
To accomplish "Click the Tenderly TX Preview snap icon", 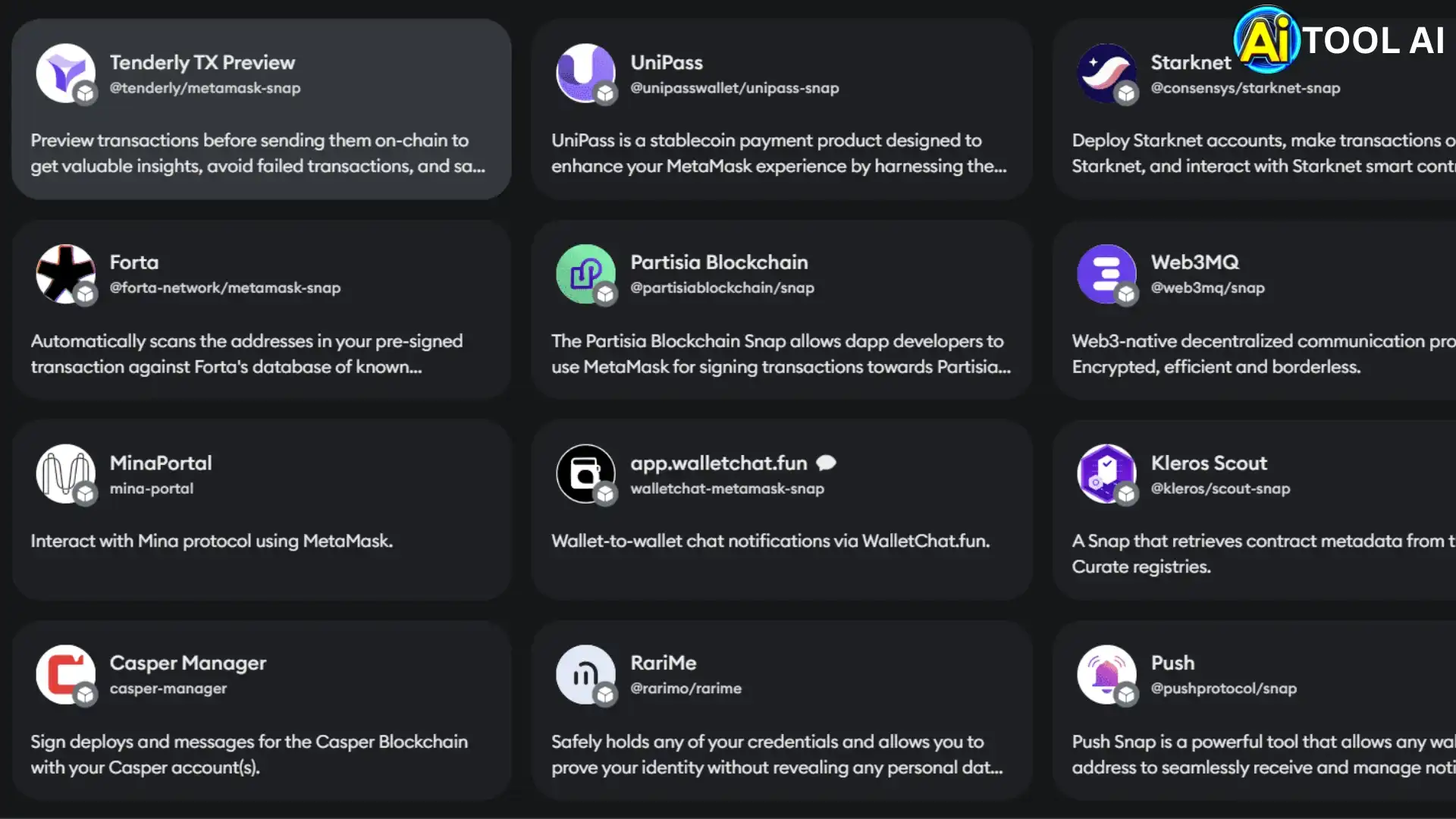I will (65, 74).
